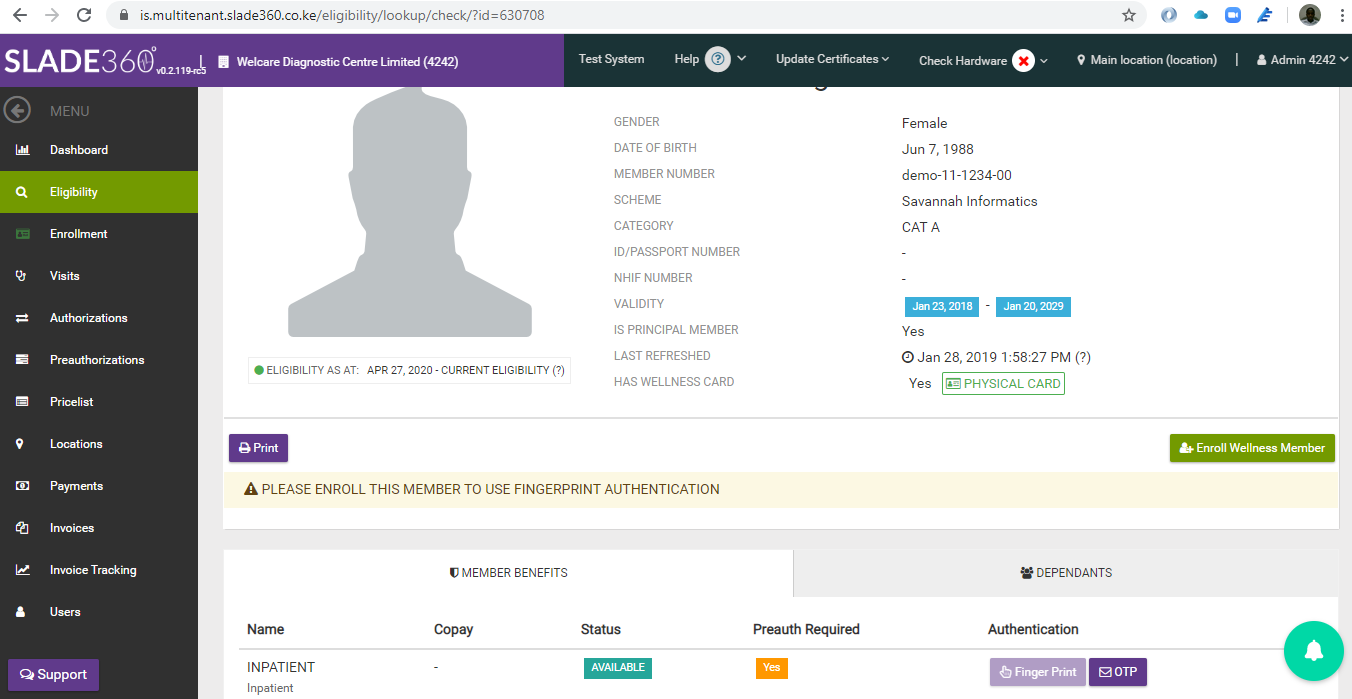The width and height of the screenshot is (1352, 699).
Task: Click the CAT A category value
Action: 921,227
